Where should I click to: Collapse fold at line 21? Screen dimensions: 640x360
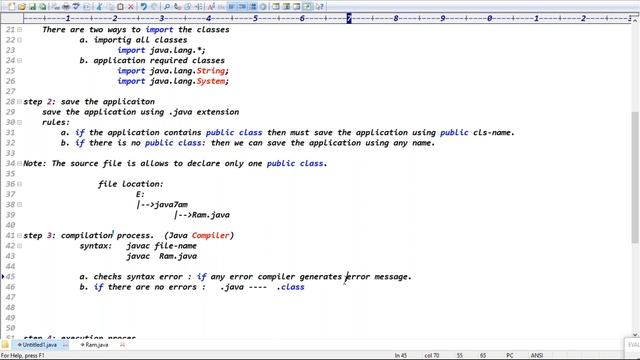click(x=20, y=29)
